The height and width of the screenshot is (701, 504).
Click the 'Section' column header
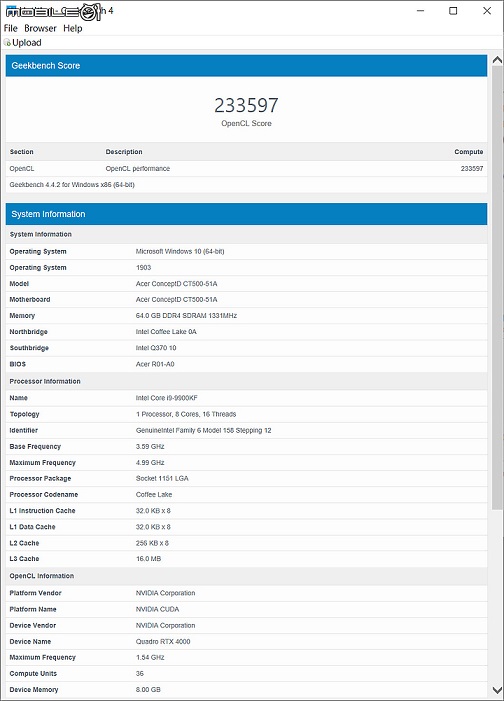click(x=21, y=152)
